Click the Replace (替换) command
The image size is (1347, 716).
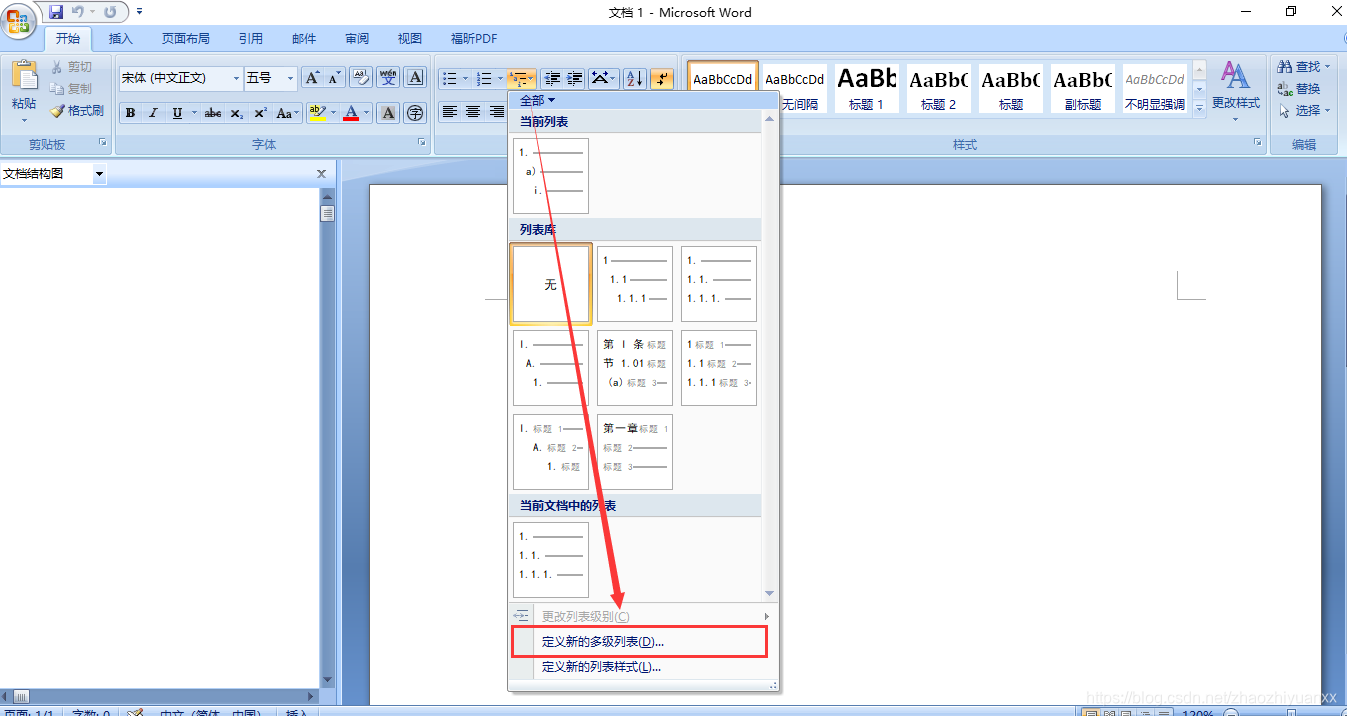[1299, 89]
